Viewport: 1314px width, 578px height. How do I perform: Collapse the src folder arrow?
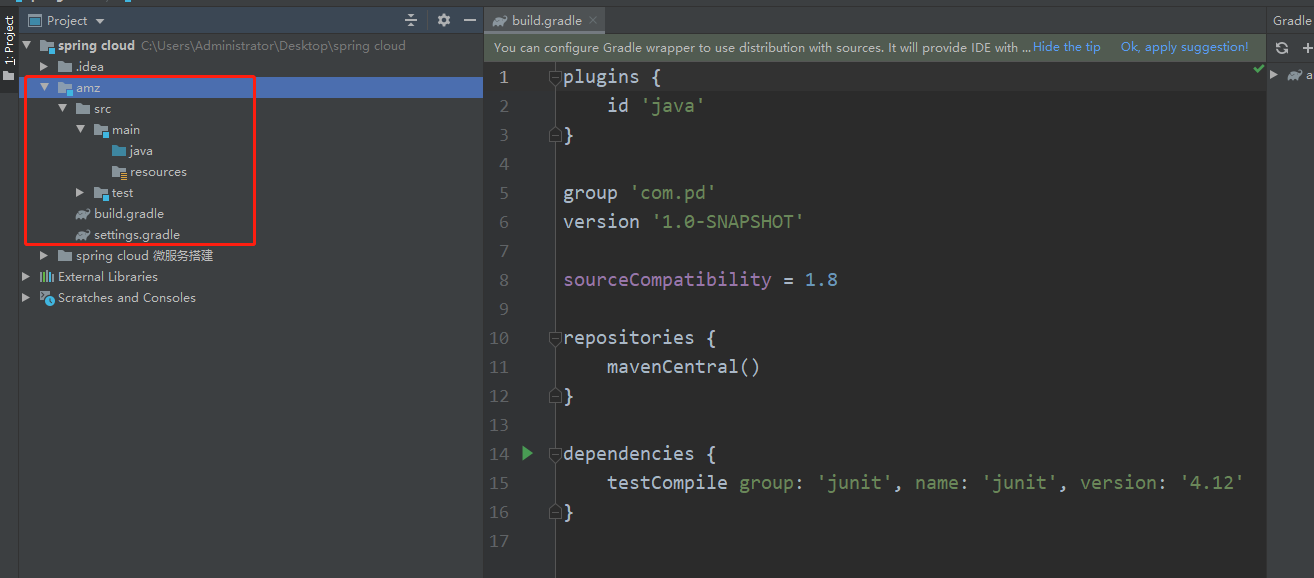point(63,109)
